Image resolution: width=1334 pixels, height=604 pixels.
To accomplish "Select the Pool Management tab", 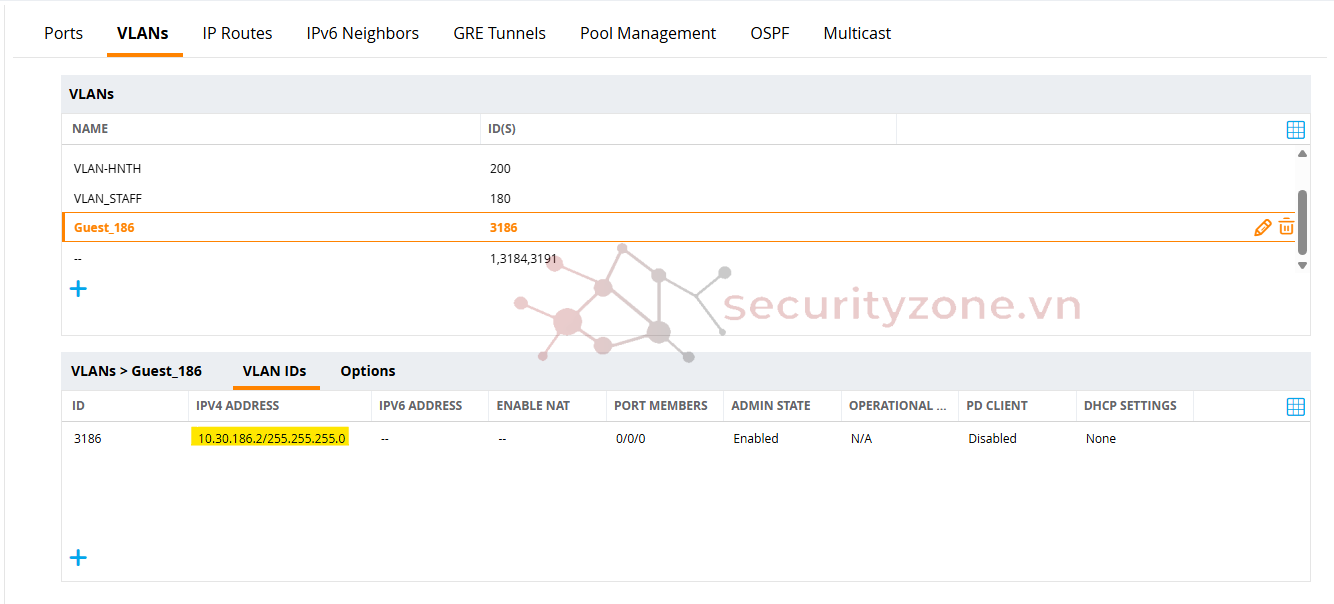I will coord(647,33).
